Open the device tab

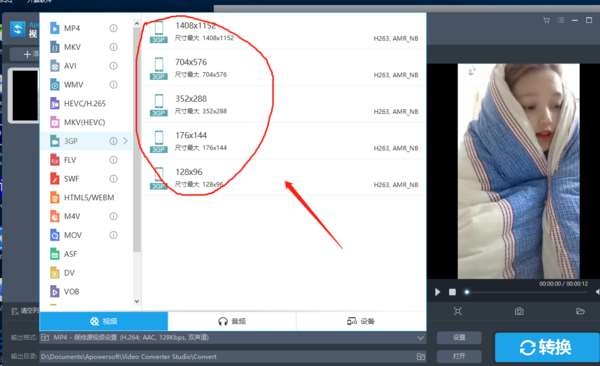coord(361,321)
